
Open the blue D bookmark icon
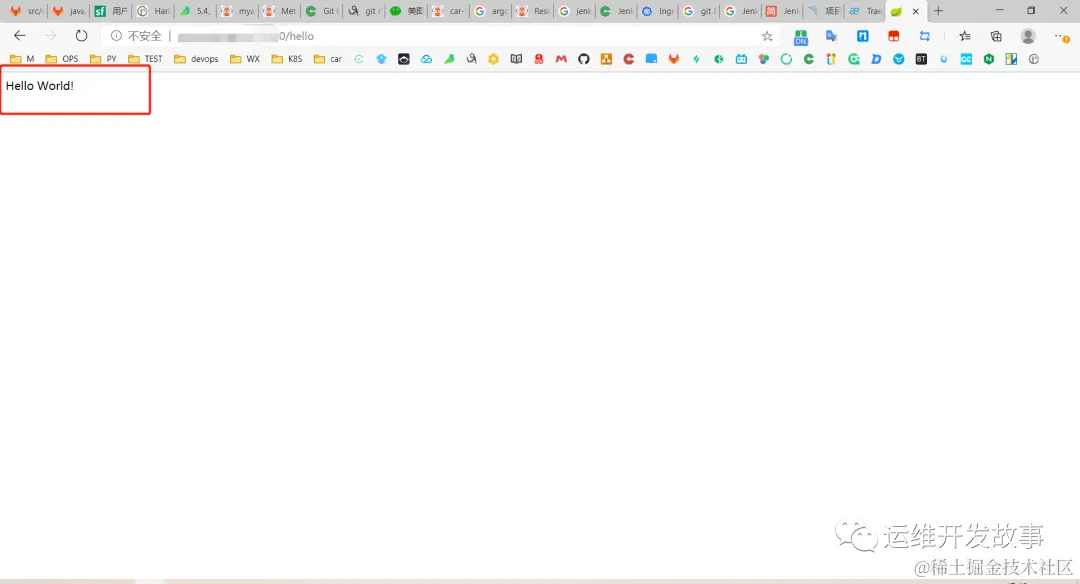(876, 59)
